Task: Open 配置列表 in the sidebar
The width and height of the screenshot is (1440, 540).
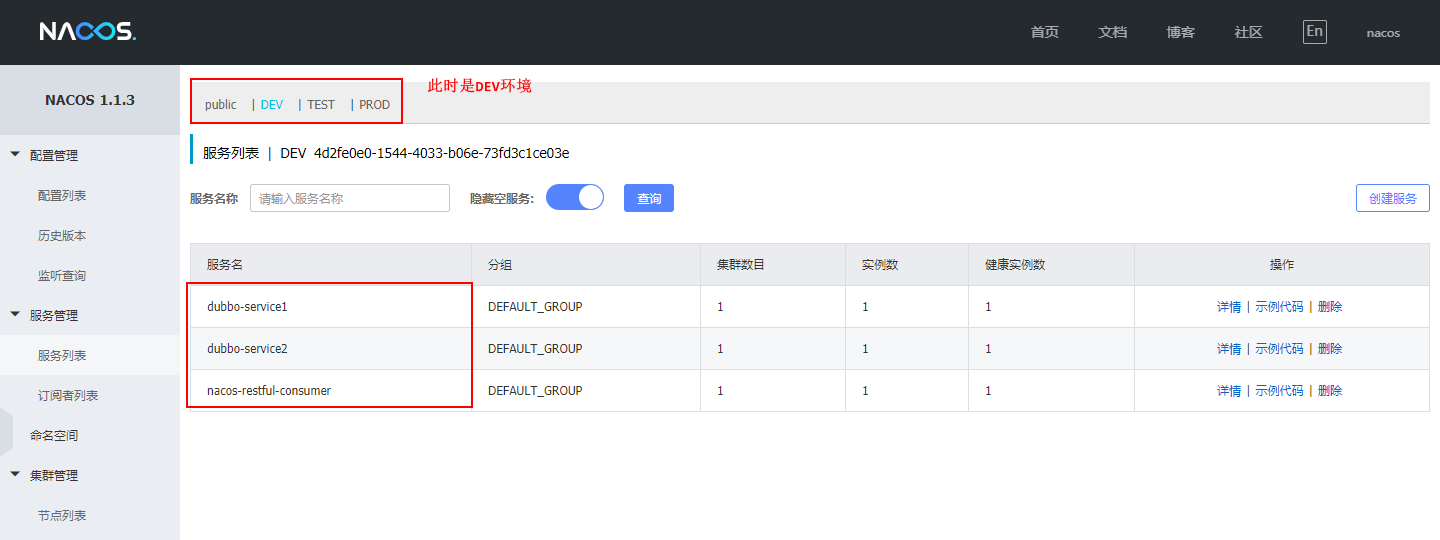Action: 62,195
